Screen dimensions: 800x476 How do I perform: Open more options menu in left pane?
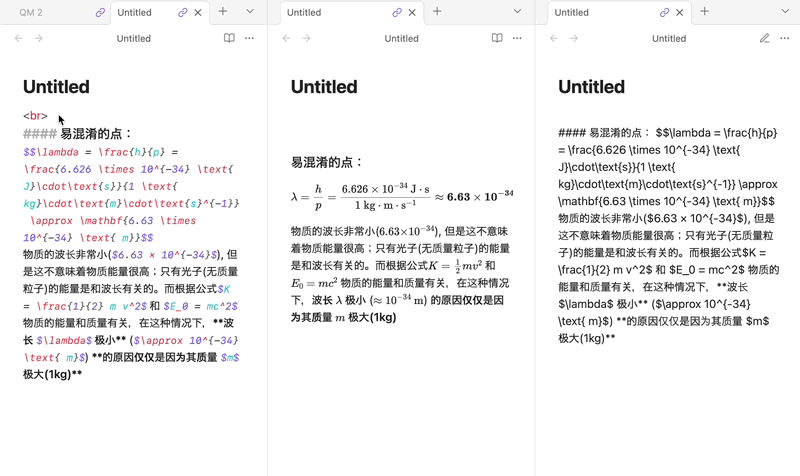click(250, 38)
